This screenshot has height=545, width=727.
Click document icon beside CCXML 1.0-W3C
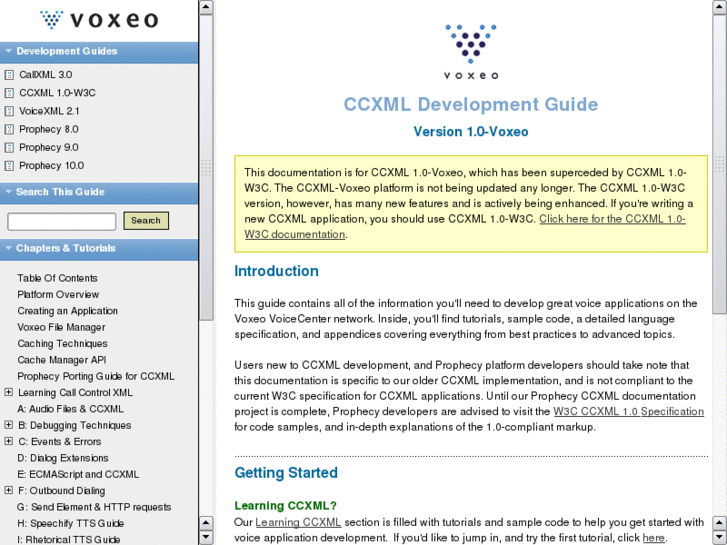pyautogui.click(x=9, y=93)
